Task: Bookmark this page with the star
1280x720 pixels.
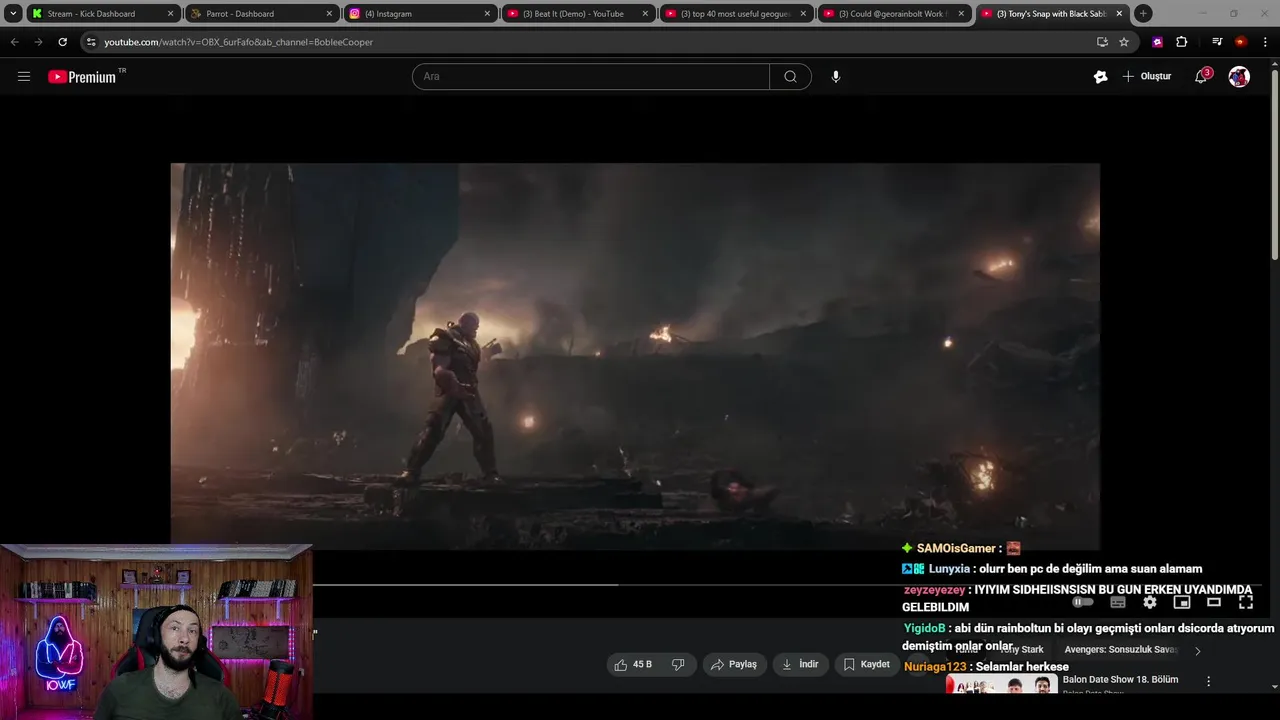Action: 1124,42
